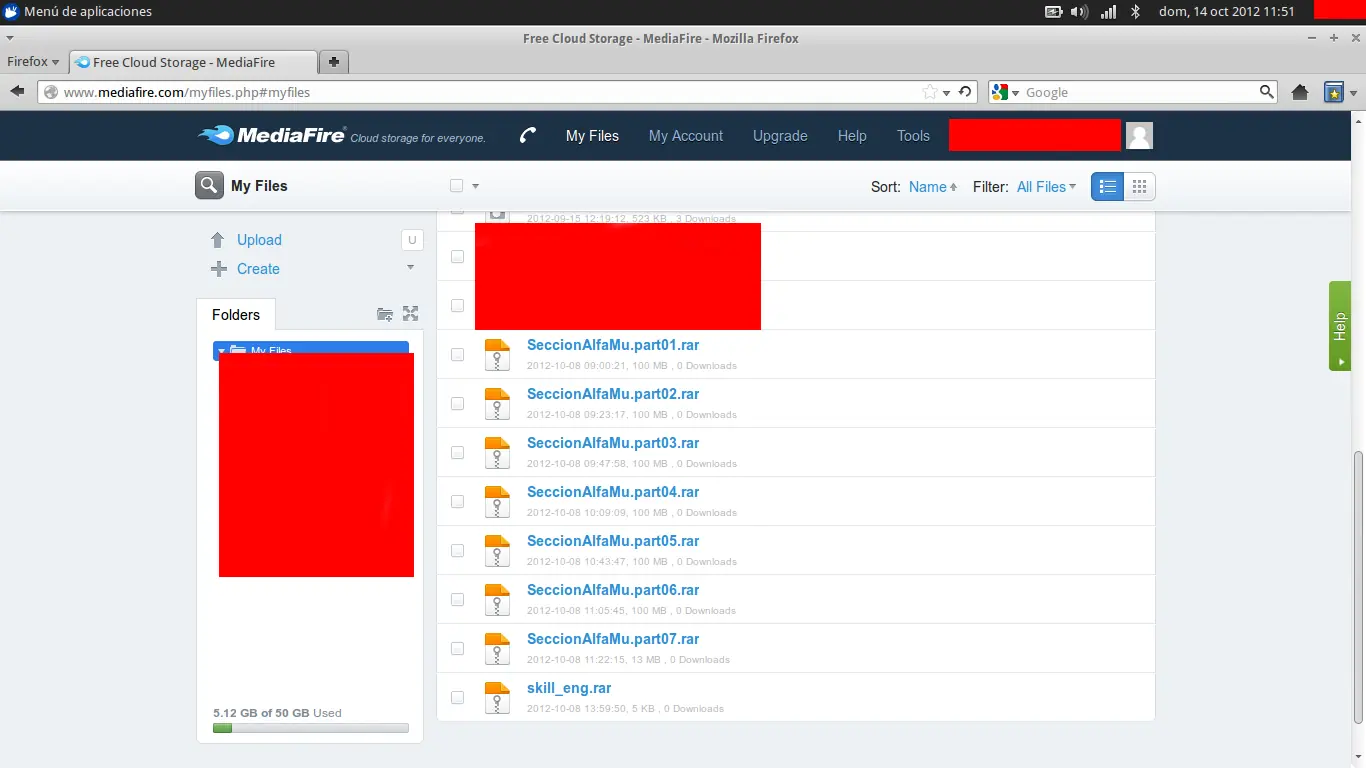Tick the select-all checkbox in the toolbar
This screenshot has height=768, width=1366.
tap(457, 186)
